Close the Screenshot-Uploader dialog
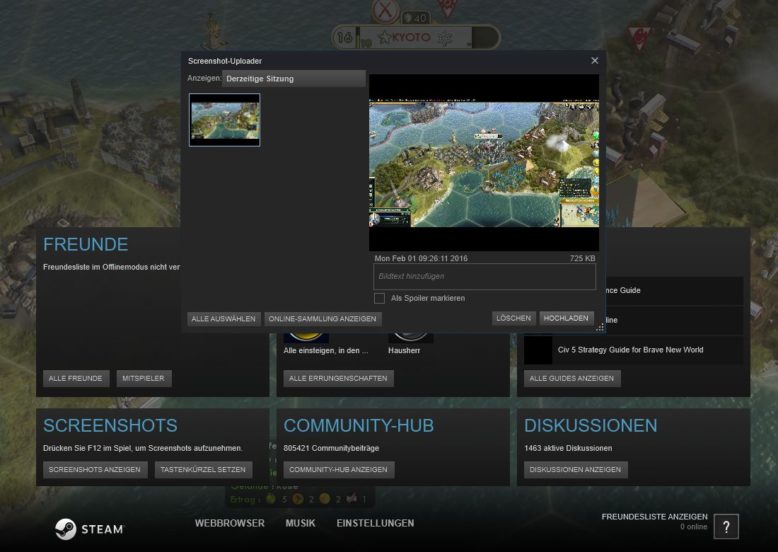This screenshot has width=778, height=552. 594,61
